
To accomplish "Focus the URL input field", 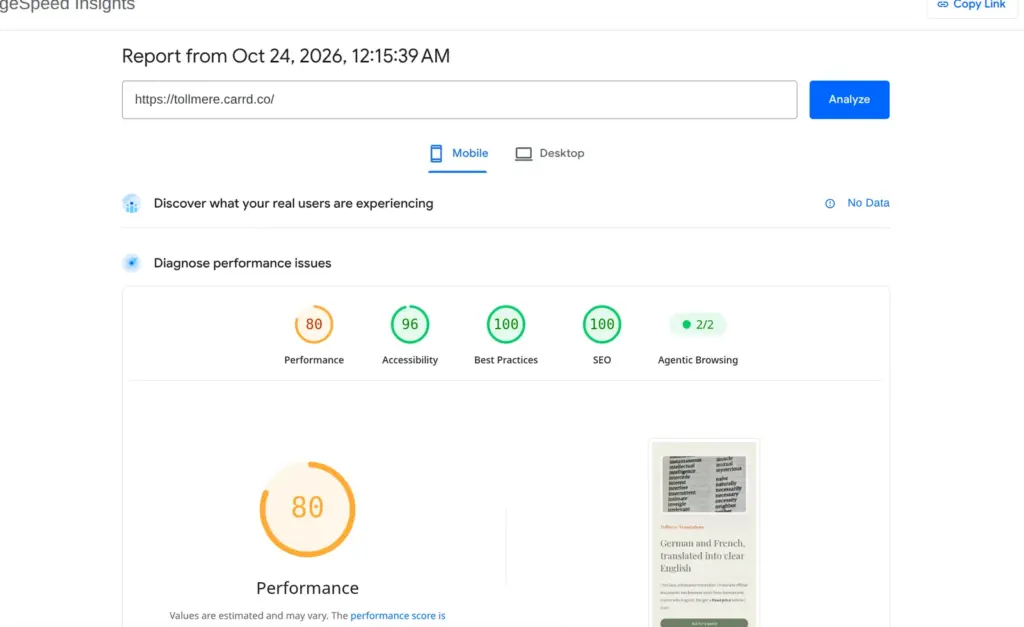I will (459, 99).
